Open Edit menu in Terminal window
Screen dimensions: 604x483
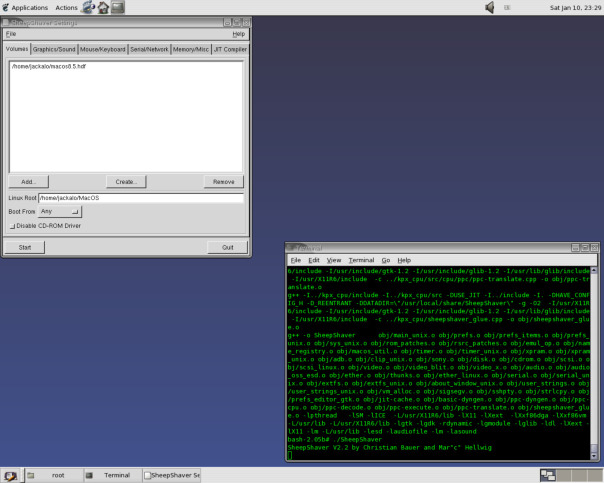point(314,260)
